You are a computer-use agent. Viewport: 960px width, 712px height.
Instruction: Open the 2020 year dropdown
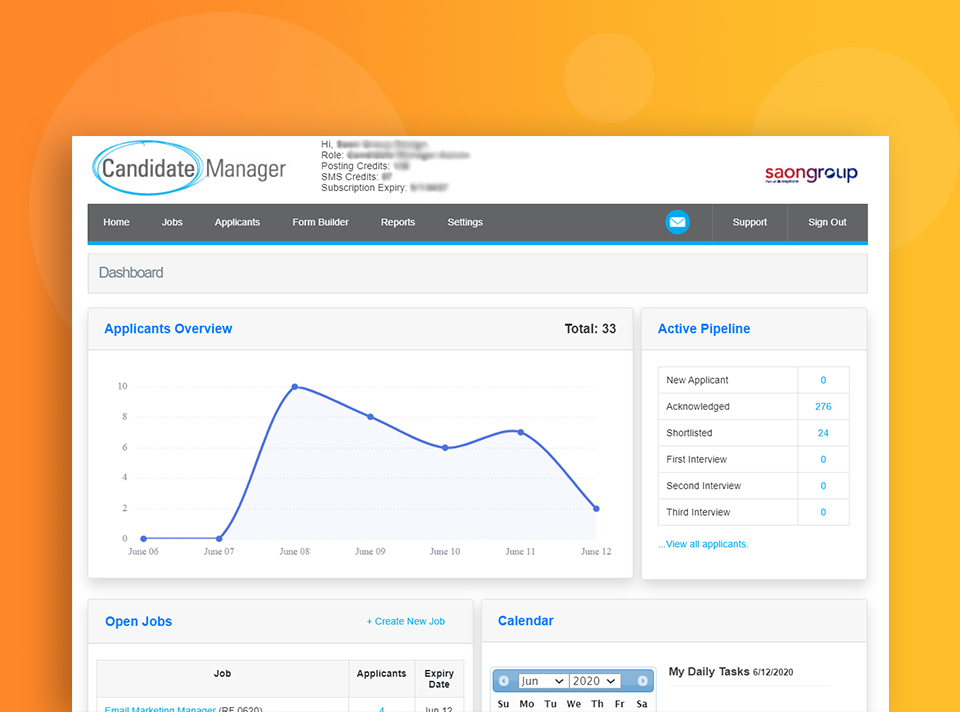[x=596, y=680]
